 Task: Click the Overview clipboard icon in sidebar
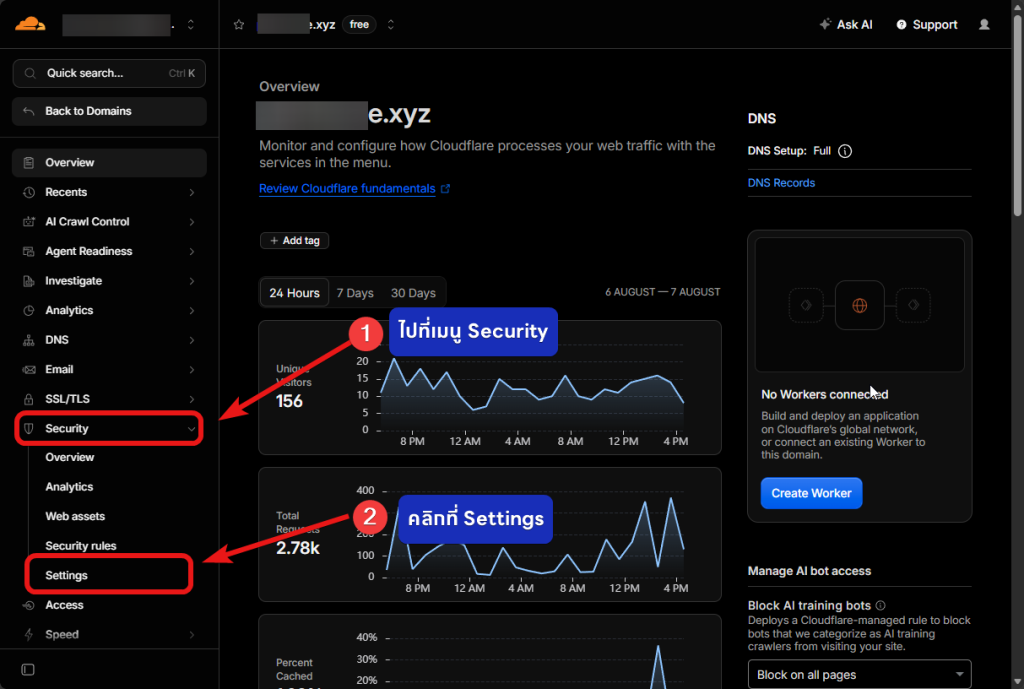pos(29,163)
